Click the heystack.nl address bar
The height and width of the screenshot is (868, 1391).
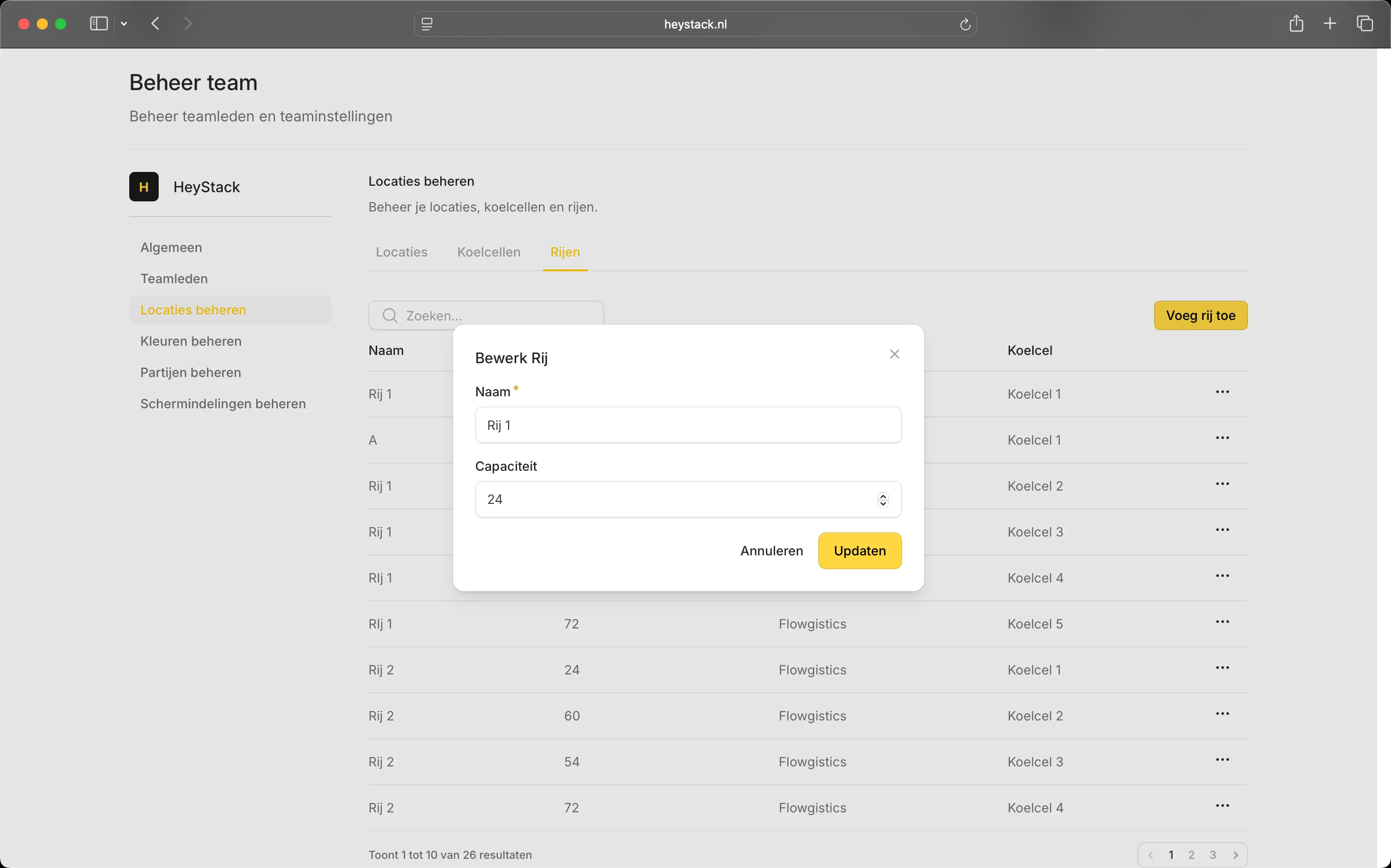[x=695, y=24]
